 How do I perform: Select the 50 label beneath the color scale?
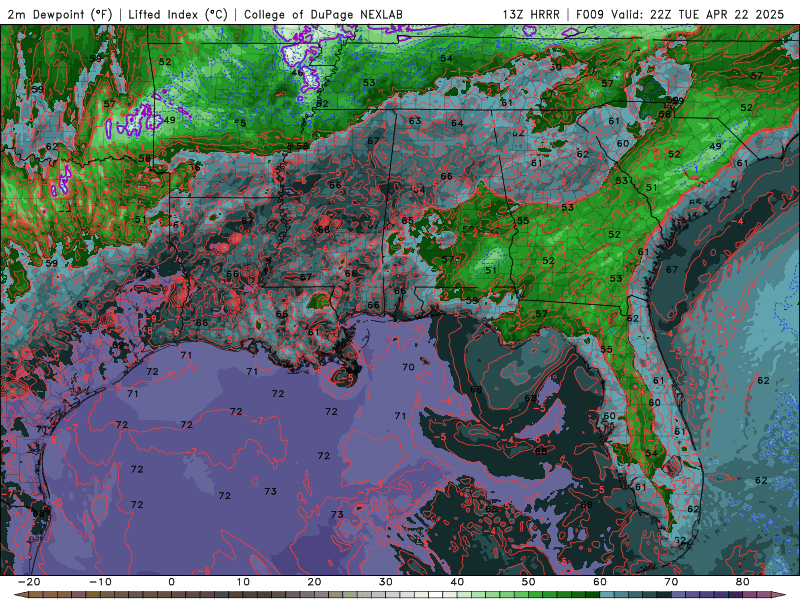click(529, 582)
